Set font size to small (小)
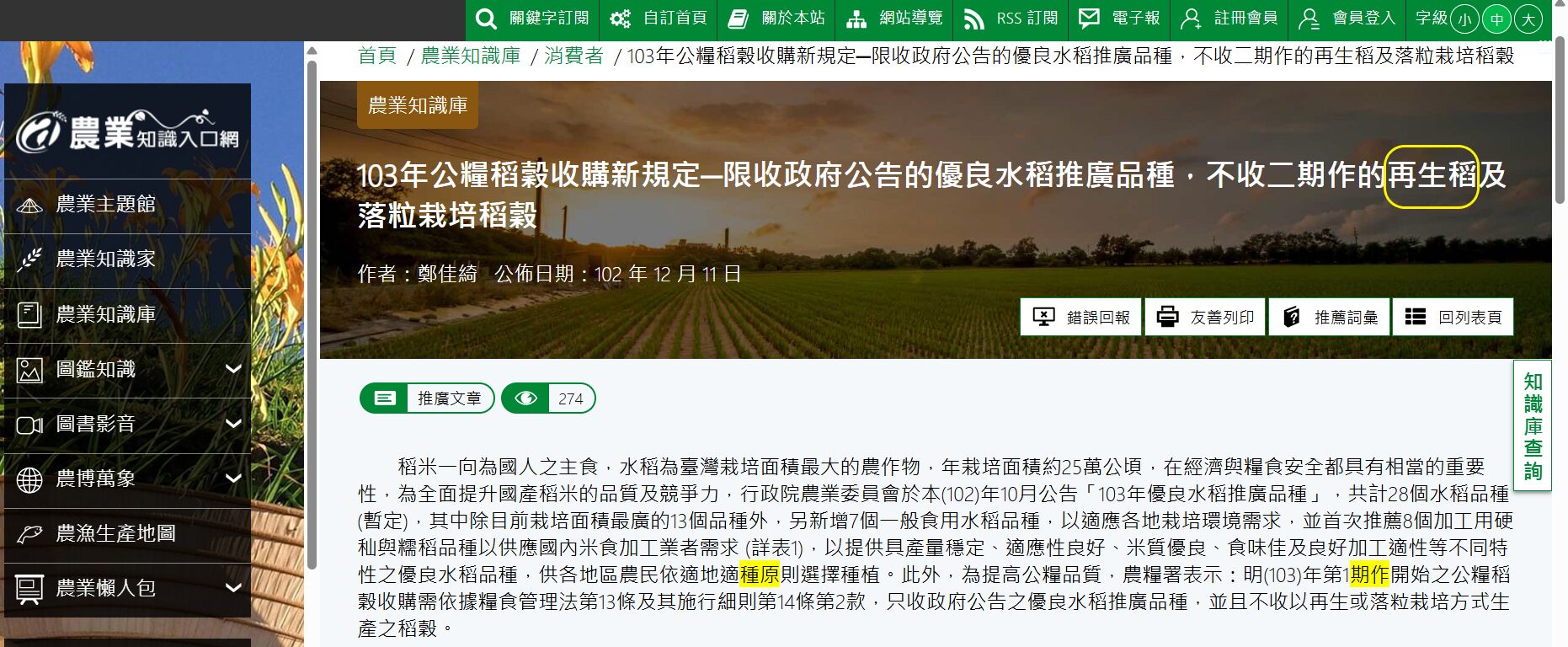This screenshot has height=647, width=1568. point(1466,19)
